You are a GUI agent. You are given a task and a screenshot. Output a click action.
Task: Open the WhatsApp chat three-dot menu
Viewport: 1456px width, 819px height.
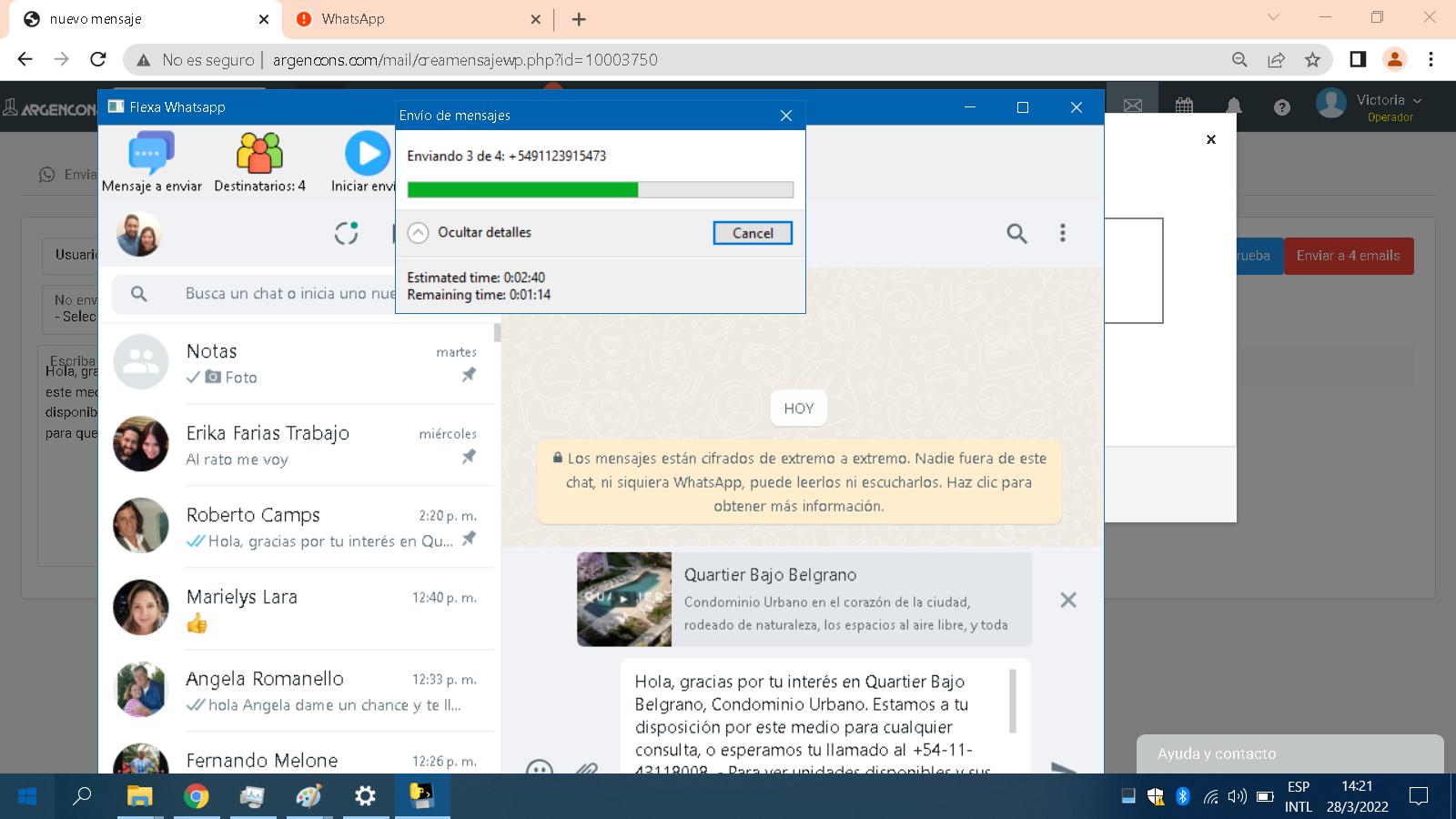tap(1062, 233)
